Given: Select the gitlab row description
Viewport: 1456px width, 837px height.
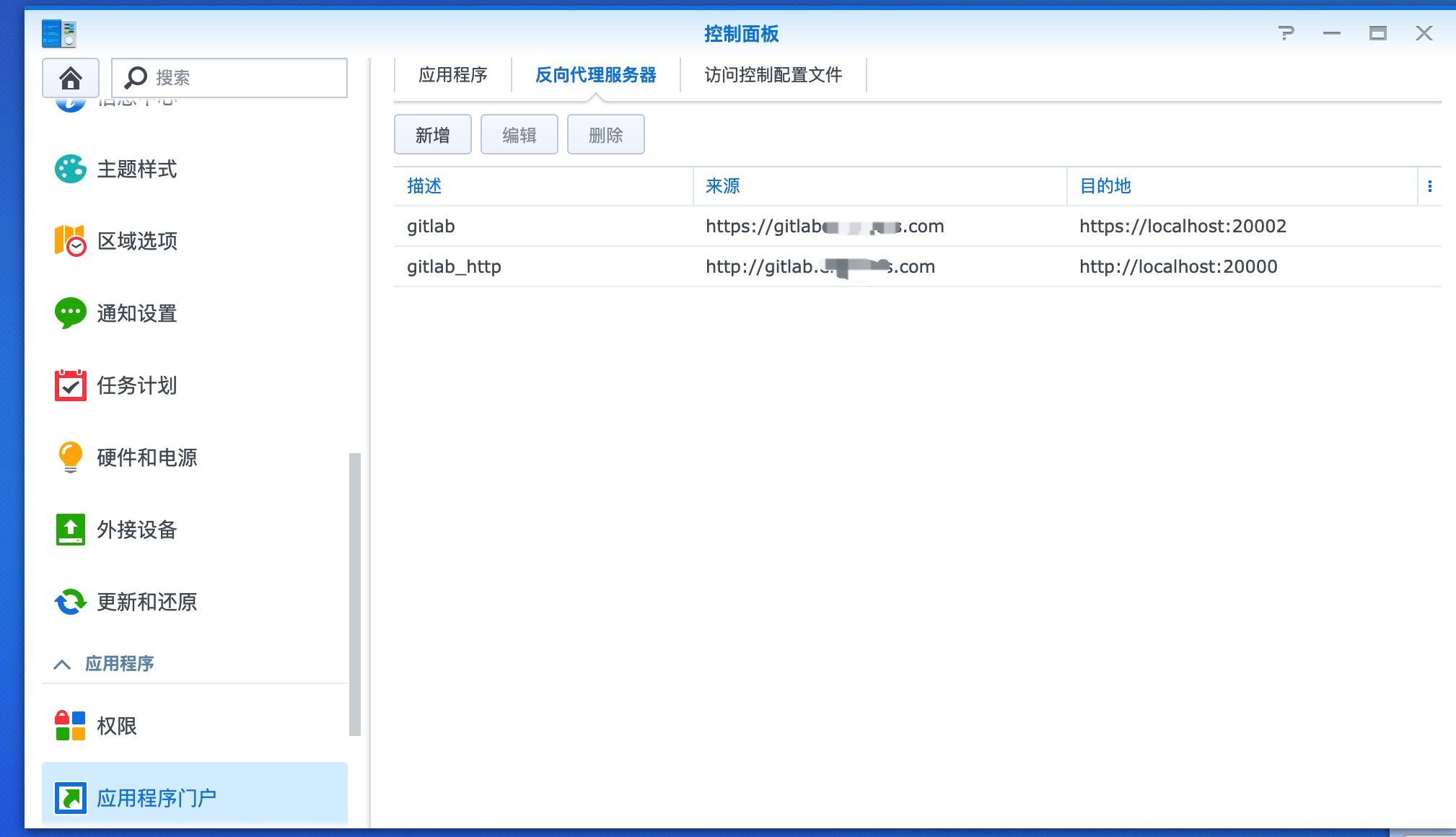Looking at the screenshot, I should click(431, 227).
